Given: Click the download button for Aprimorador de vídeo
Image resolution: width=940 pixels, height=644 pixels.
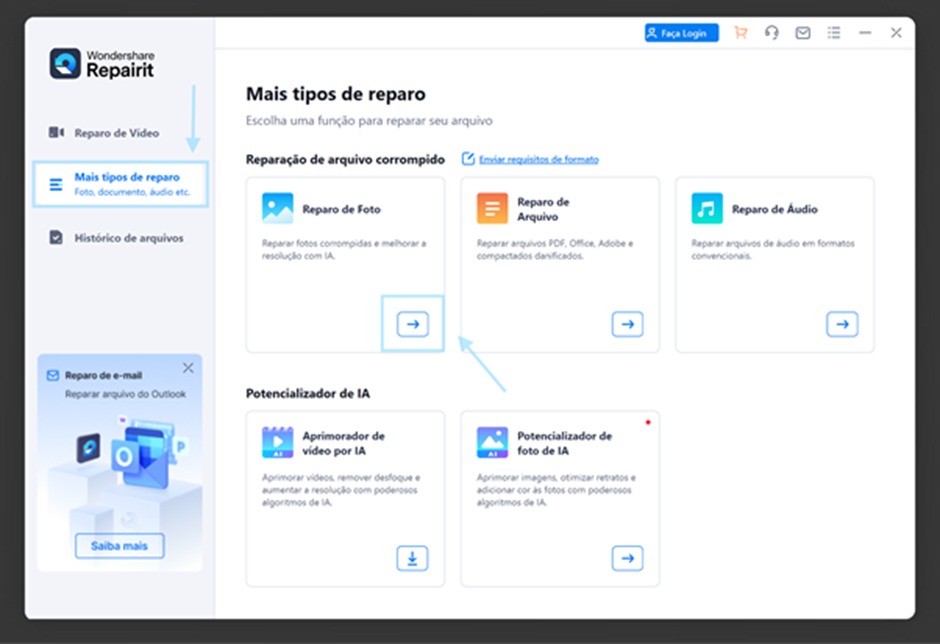Looking at the screenshot, I should (412, 558).
